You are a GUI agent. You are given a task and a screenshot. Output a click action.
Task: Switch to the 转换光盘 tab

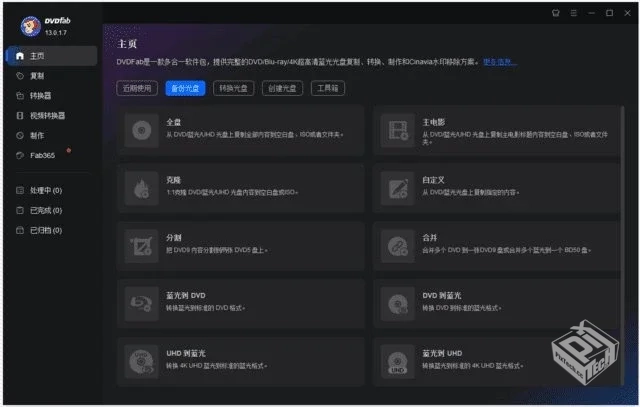pyautogui.click(x=233, y=88)
